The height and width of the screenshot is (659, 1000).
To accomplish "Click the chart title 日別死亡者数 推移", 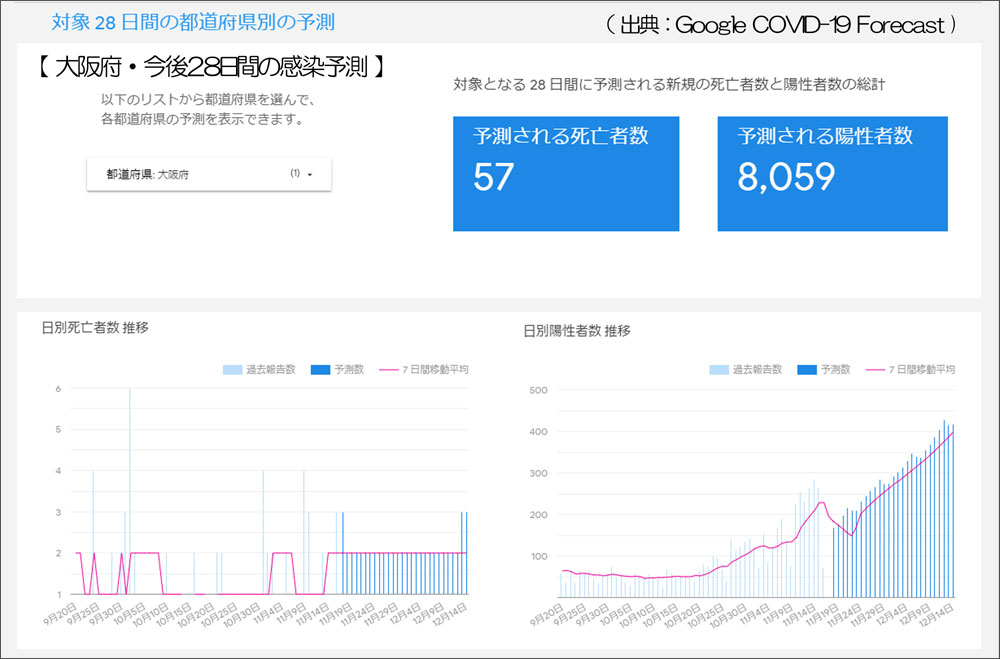I will [x=95, y=328].
